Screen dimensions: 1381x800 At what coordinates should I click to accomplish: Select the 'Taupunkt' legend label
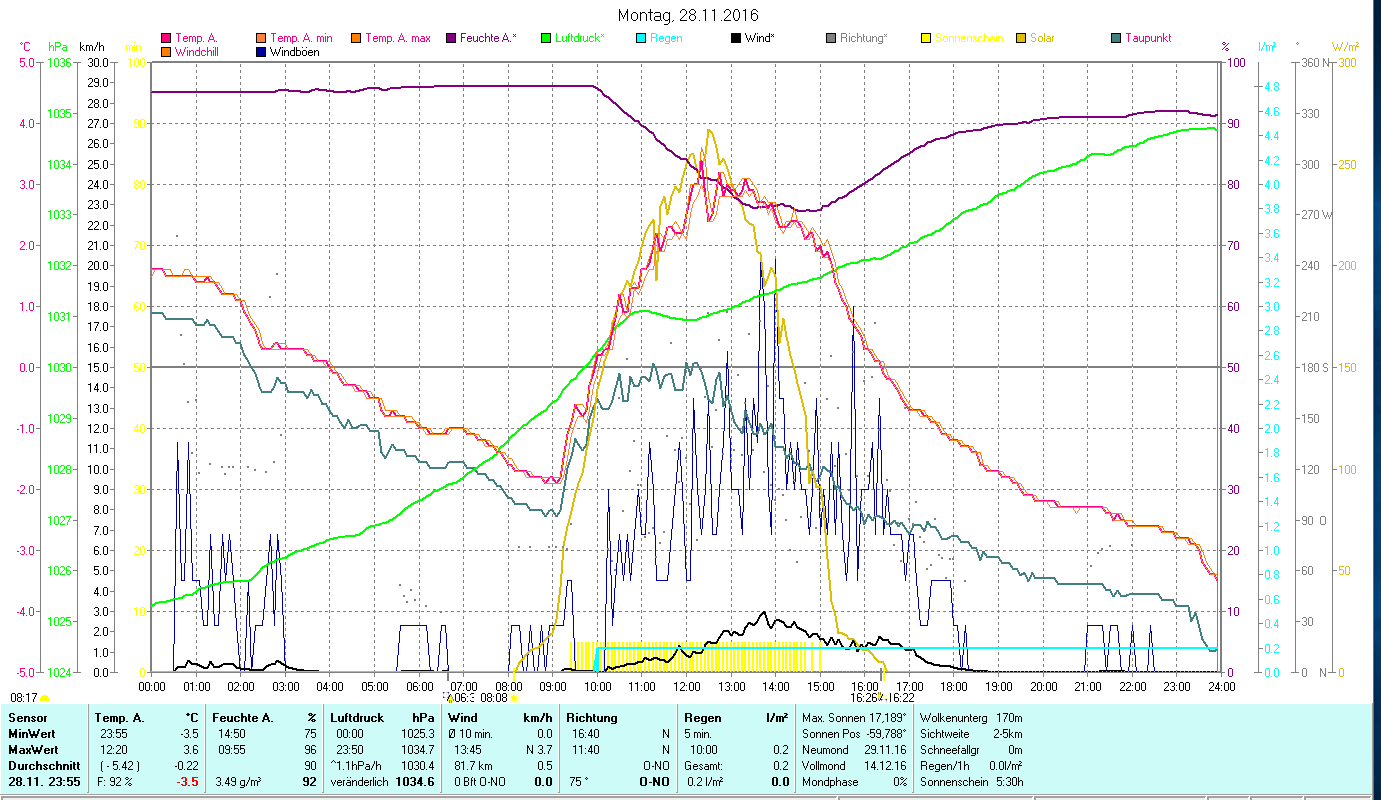[x=1148, y=39]
